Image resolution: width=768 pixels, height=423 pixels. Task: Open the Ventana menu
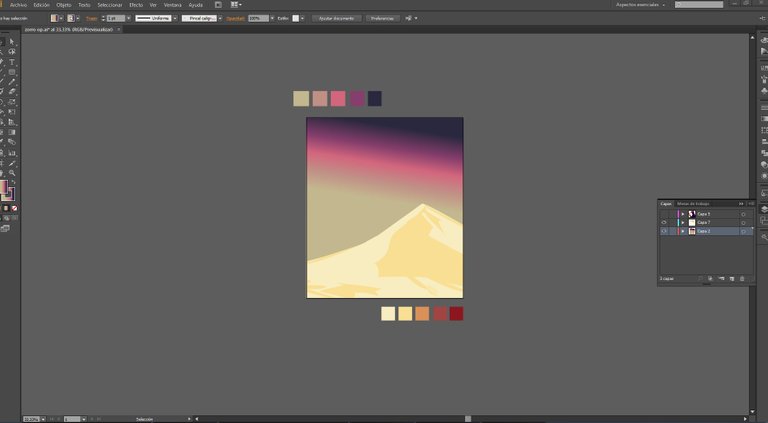pos(172,5)
